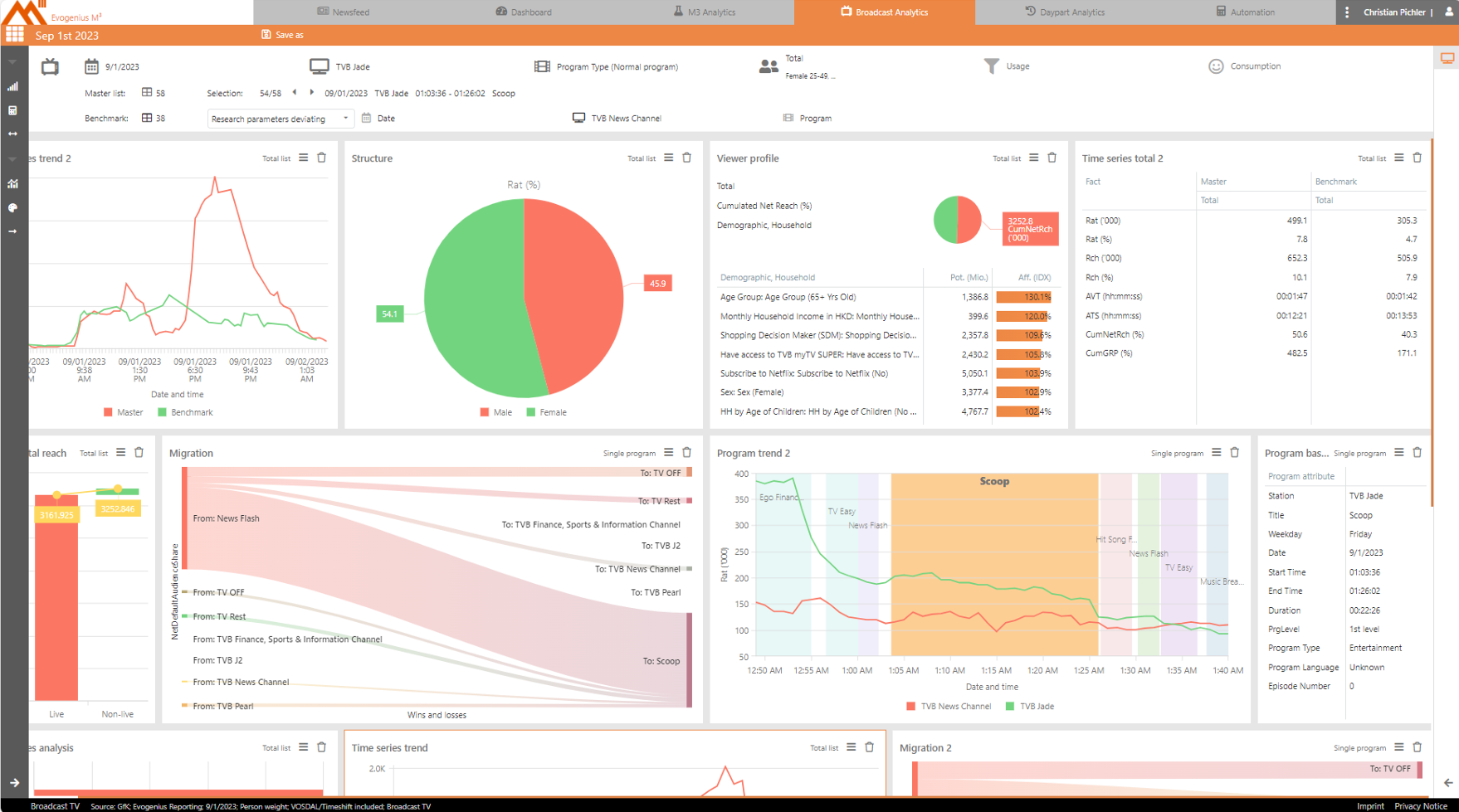Open the Master list table icon
Image resolution: width=1459 pixels, height=812 pixels.
point(147,93)
